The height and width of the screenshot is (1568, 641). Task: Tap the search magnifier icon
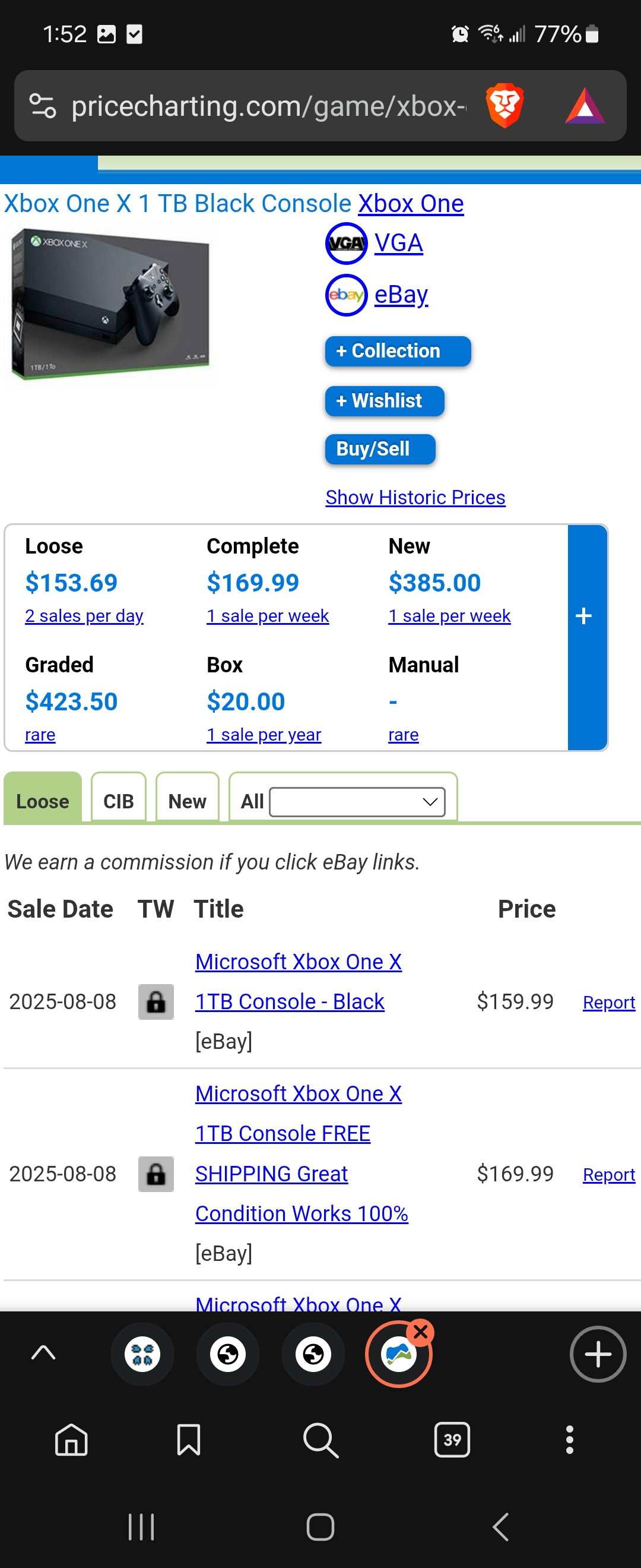[320, 1440]
